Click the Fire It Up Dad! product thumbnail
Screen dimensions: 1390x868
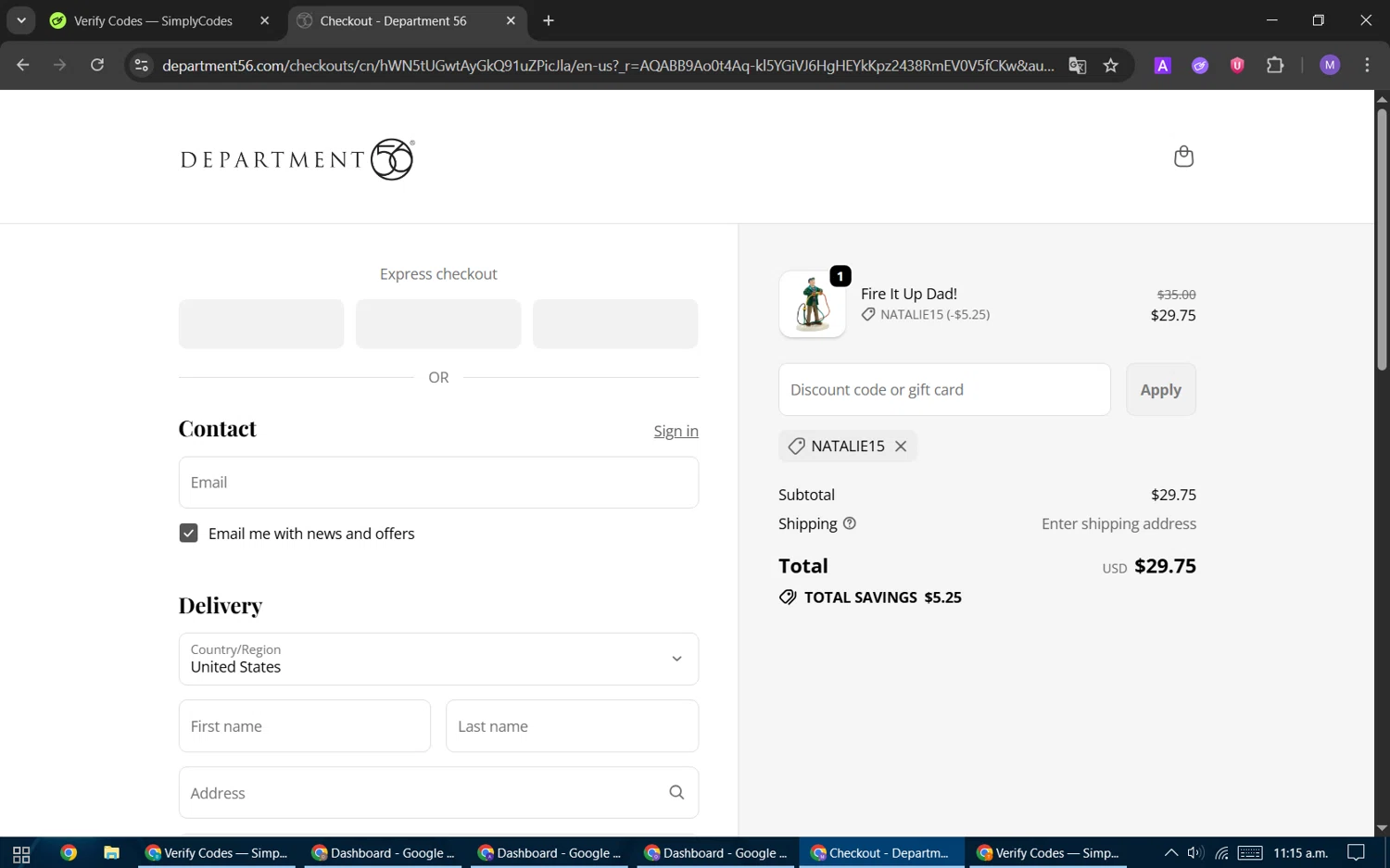tap(813, 304)
